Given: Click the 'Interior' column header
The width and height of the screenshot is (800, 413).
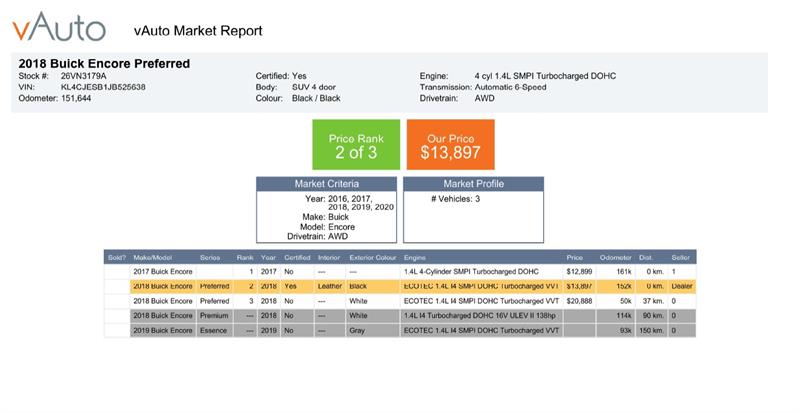Looking at the screenshot, I should [329, 258].
